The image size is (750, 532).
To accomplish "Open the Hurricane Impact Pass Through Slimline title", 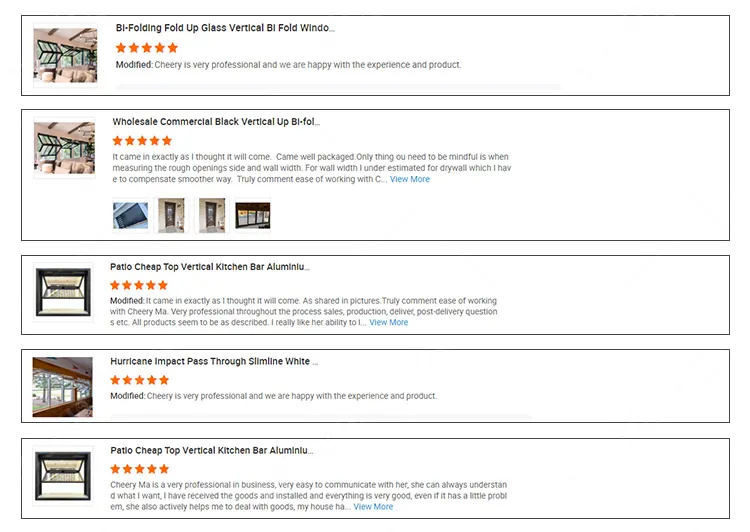I will [x=214, y=361].
